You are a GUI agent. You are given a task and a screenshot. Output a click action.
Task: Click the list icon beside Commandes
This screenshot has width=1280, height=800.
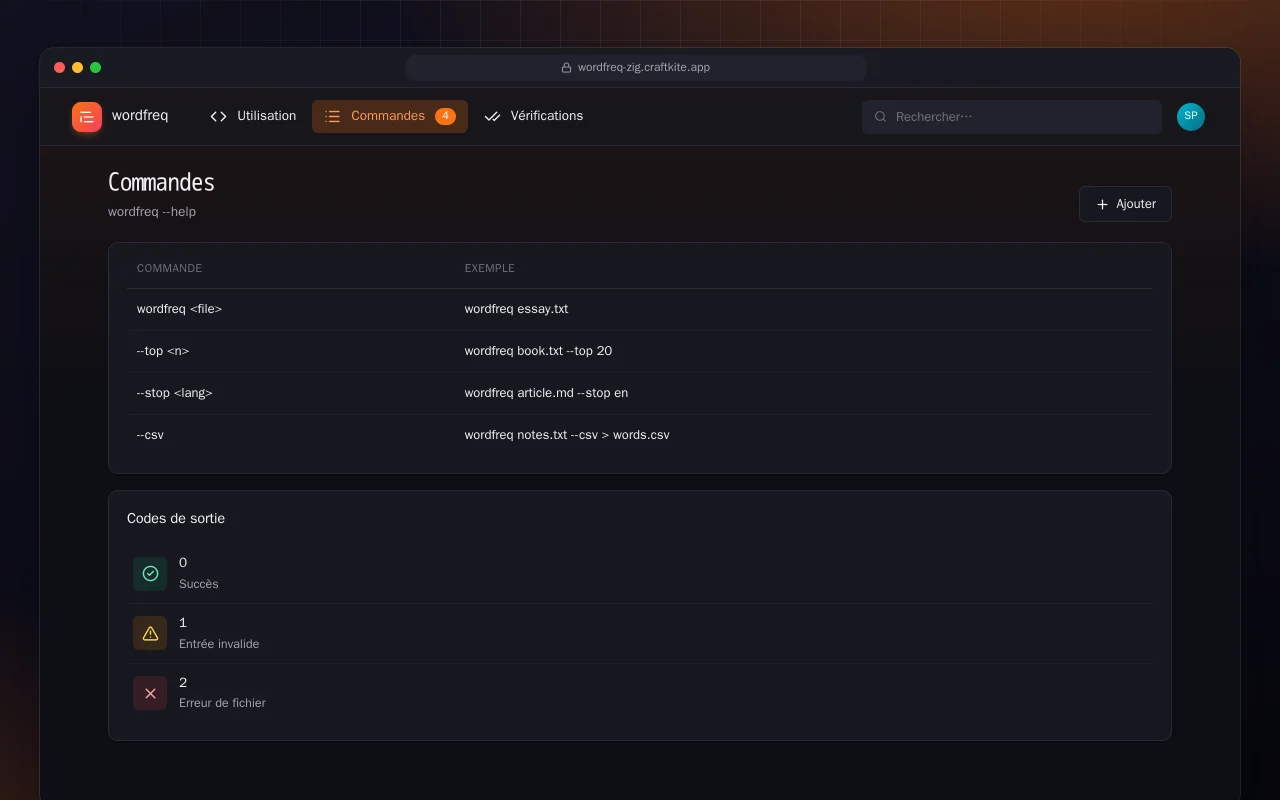(x=333, y=117)
